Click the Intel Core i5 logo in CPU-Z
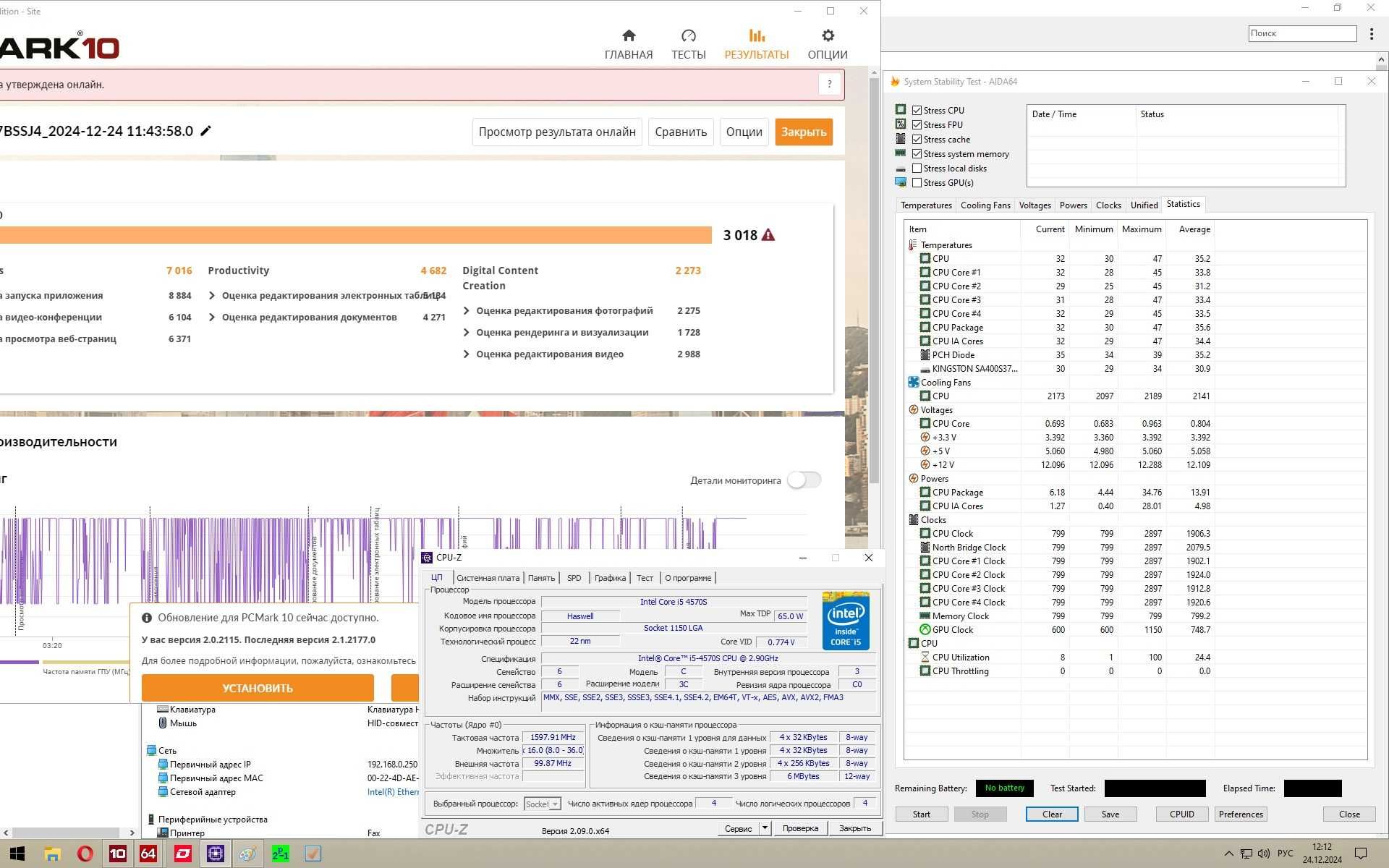 [846, 622]
